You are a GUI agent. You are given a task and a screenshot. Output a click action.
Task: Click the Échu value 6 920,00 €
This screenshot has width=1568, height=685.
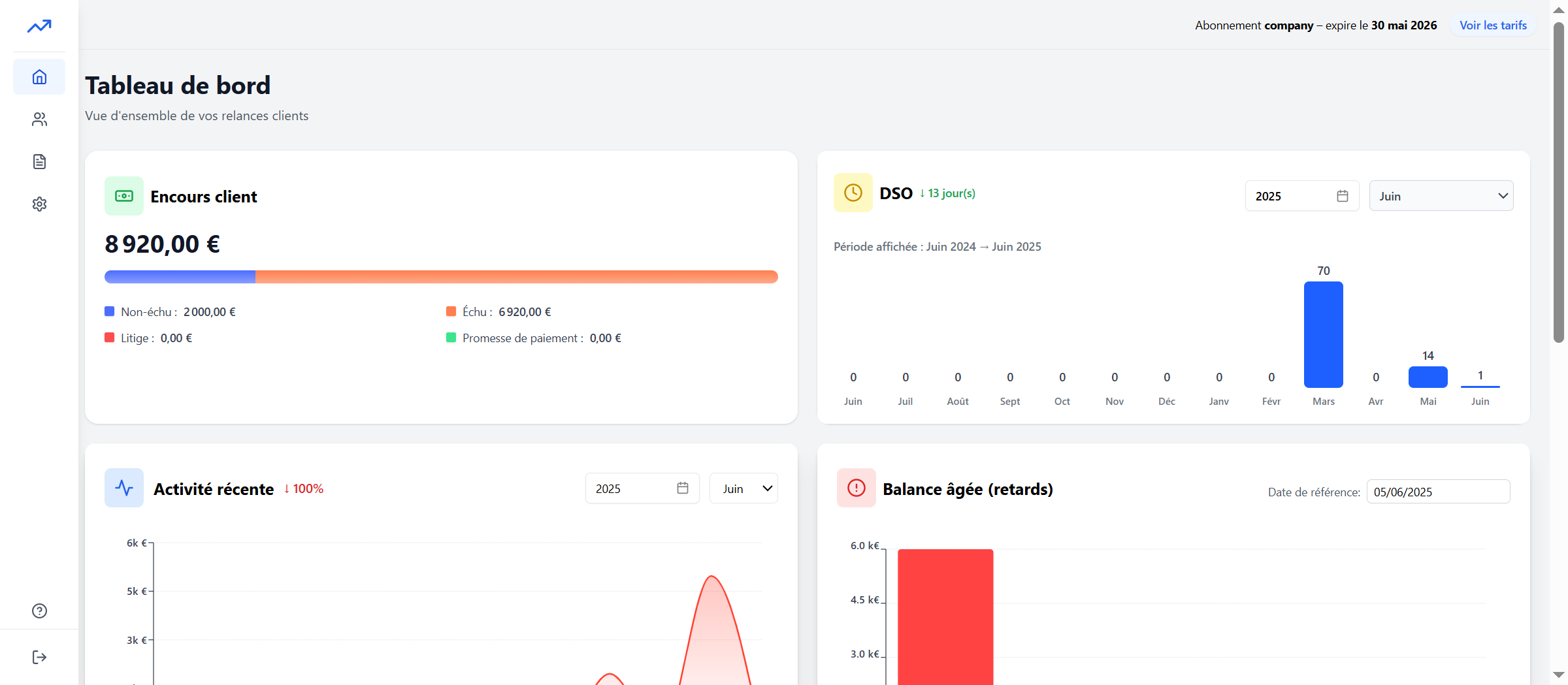(525, 312)
